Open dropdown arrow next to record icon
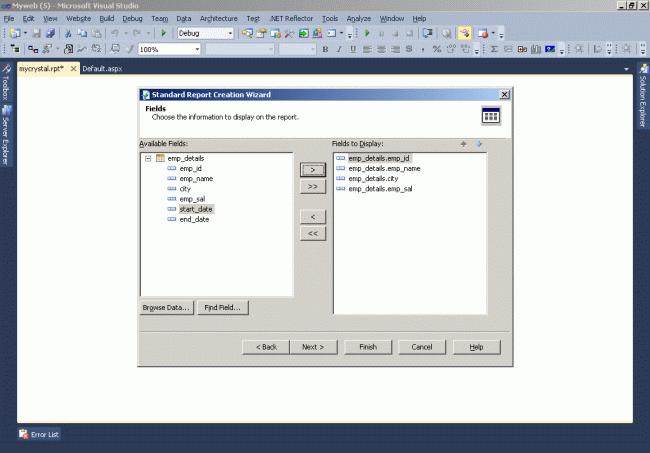Screen dimensions: 650x453 point(493,33)
